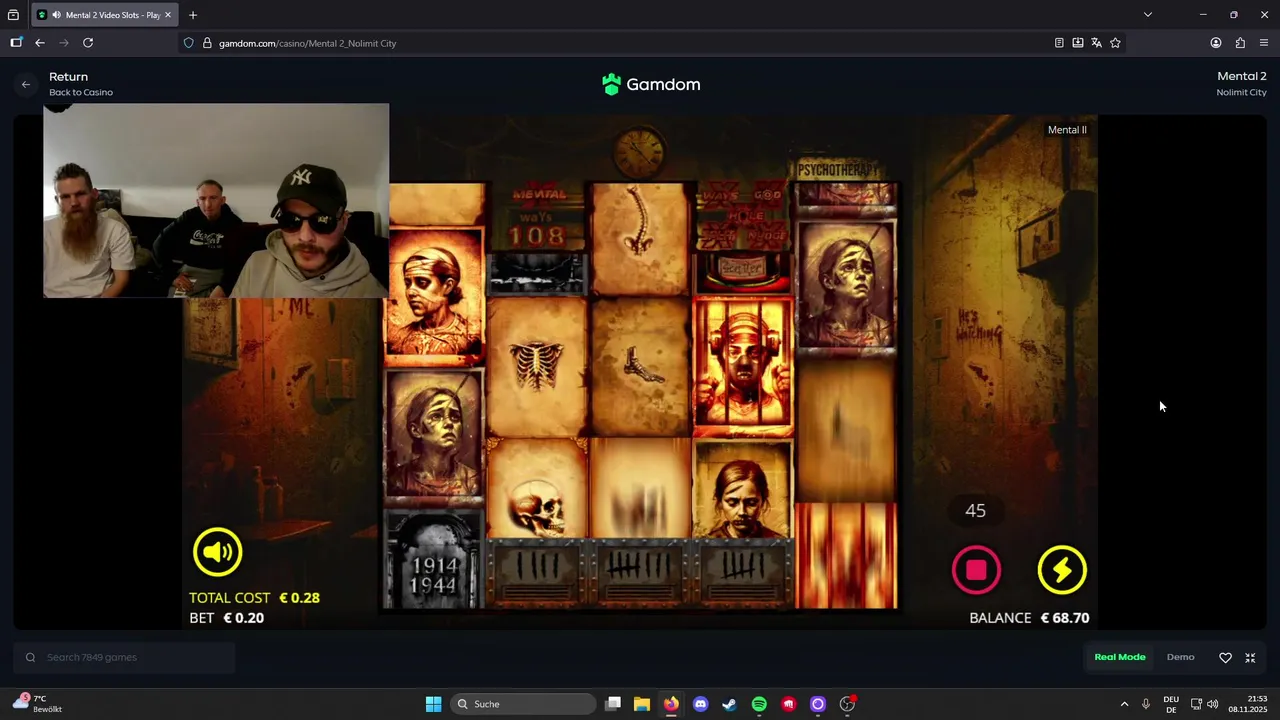Open Steam from the taskbar

pos(730,704)
